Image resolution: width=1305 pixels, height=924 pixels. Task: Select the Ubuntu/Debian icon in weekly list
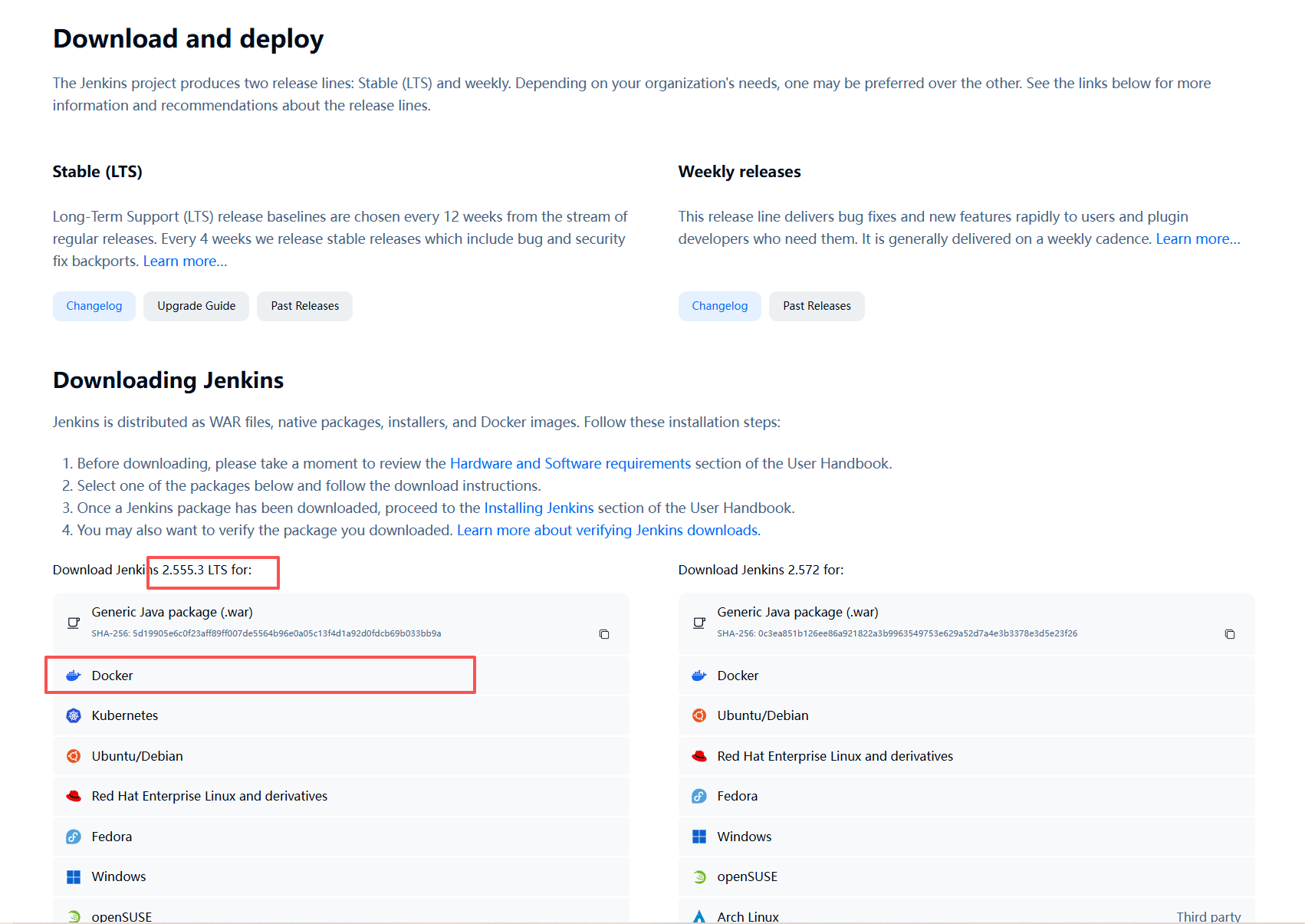(699, 715)
